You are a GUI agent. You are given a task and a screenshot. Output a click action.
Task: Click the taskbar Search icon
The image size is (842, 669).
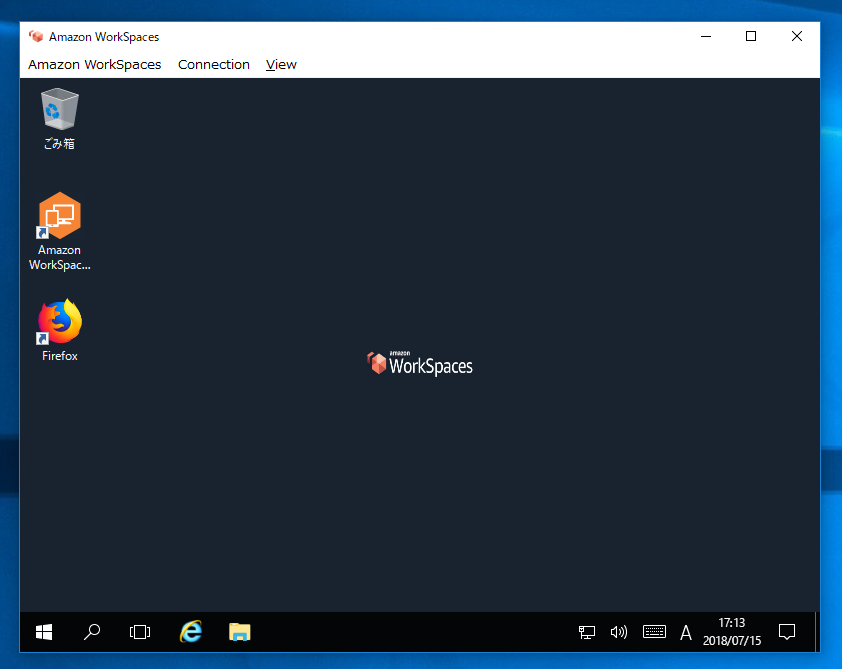[92, 632]
